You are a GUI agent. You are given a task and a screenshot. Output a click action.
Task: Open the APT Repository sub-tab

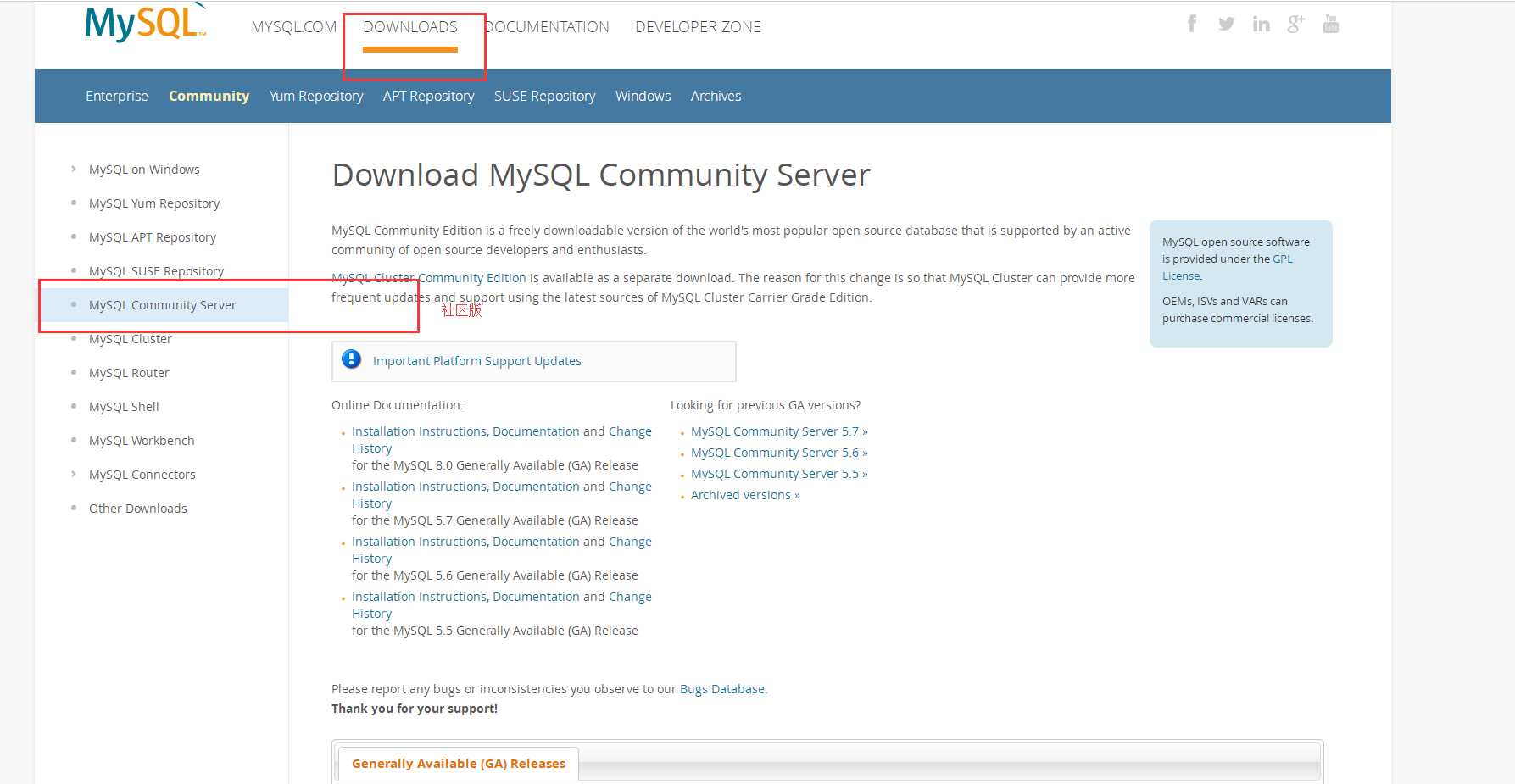[428, 96]
